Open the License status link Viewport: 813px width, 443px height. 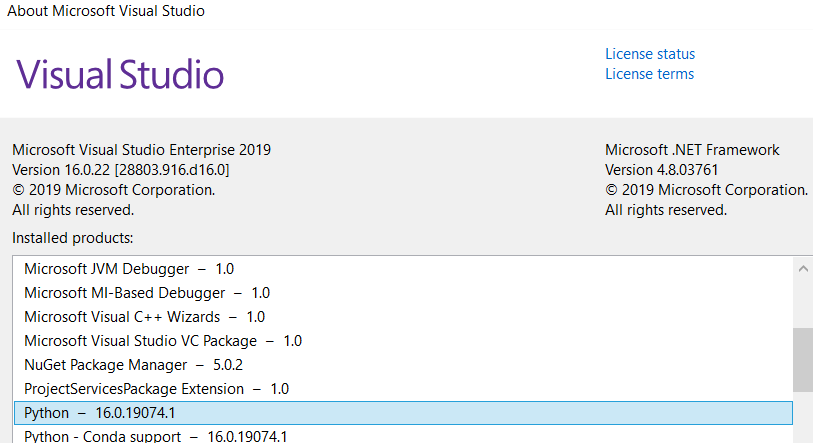tap(650, 54)
